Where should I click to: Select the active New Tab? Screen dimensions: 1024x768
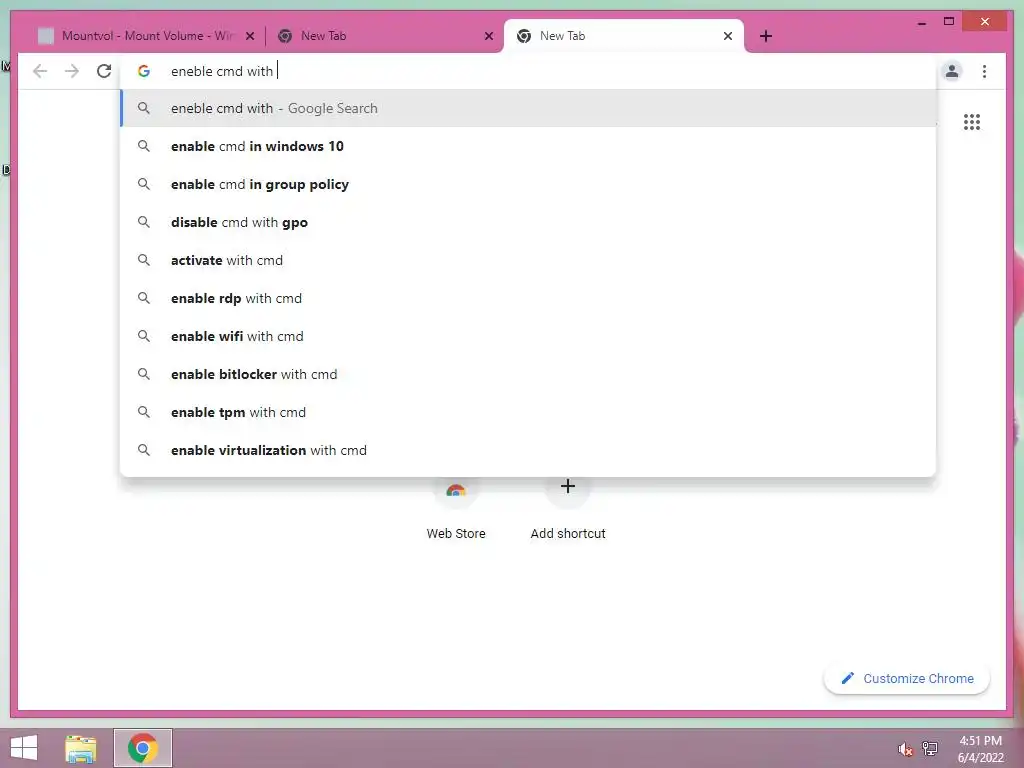[624, 36]
